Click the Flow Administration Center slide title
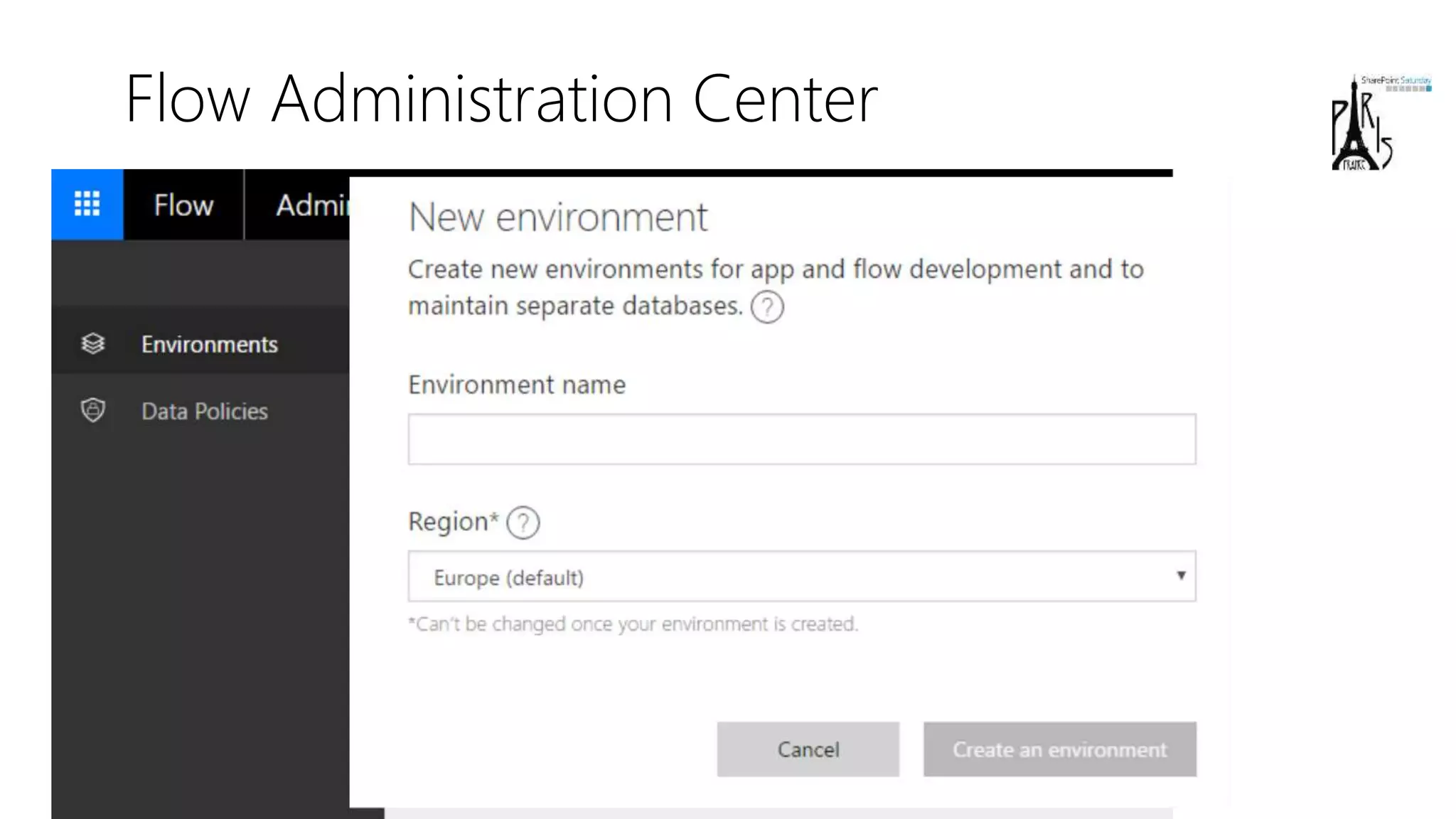This screenshot has height=819, width=1456. [x=501, y=99]
